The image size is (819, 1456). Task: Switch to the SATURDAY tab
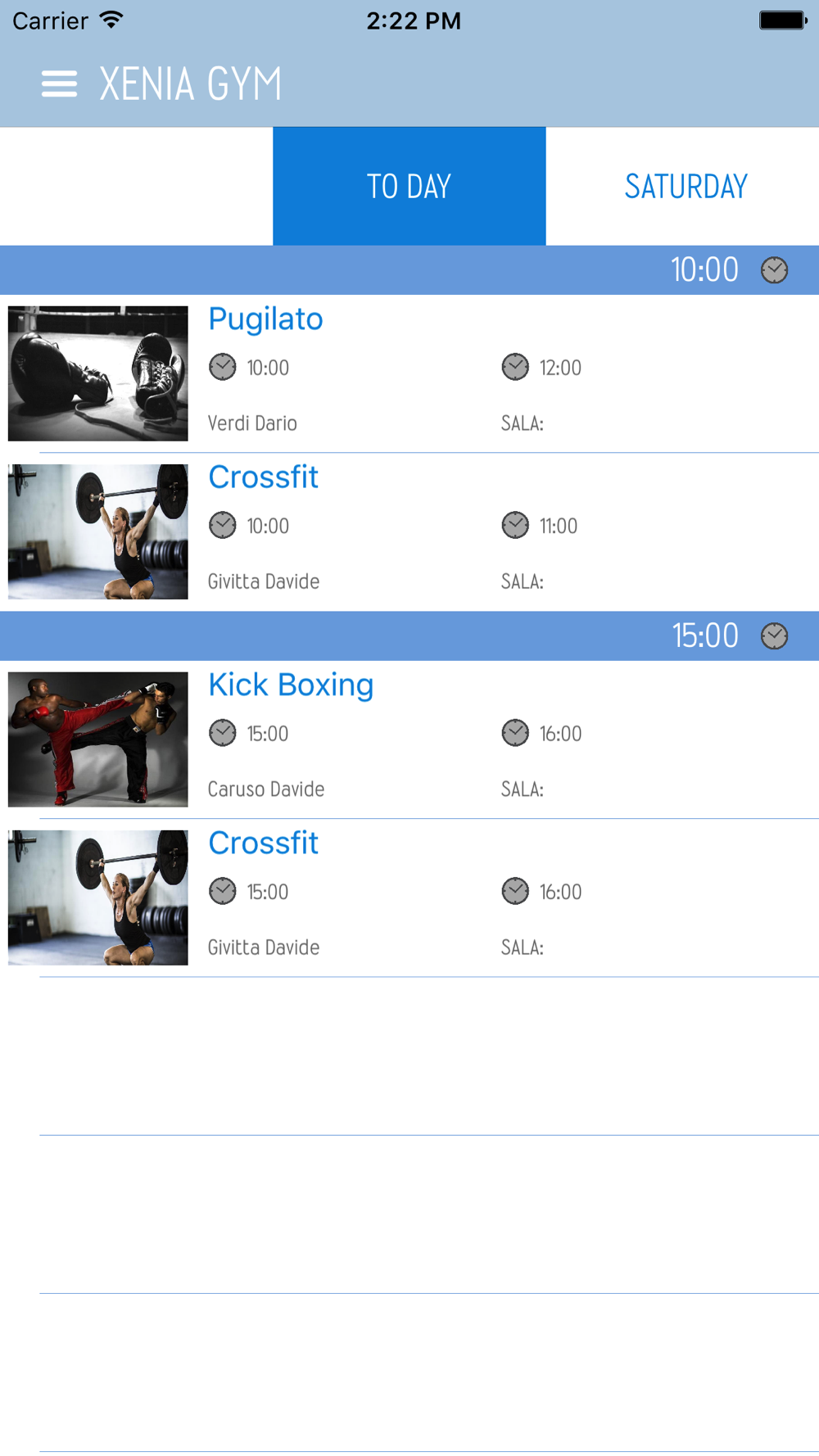tap(686, 186)
